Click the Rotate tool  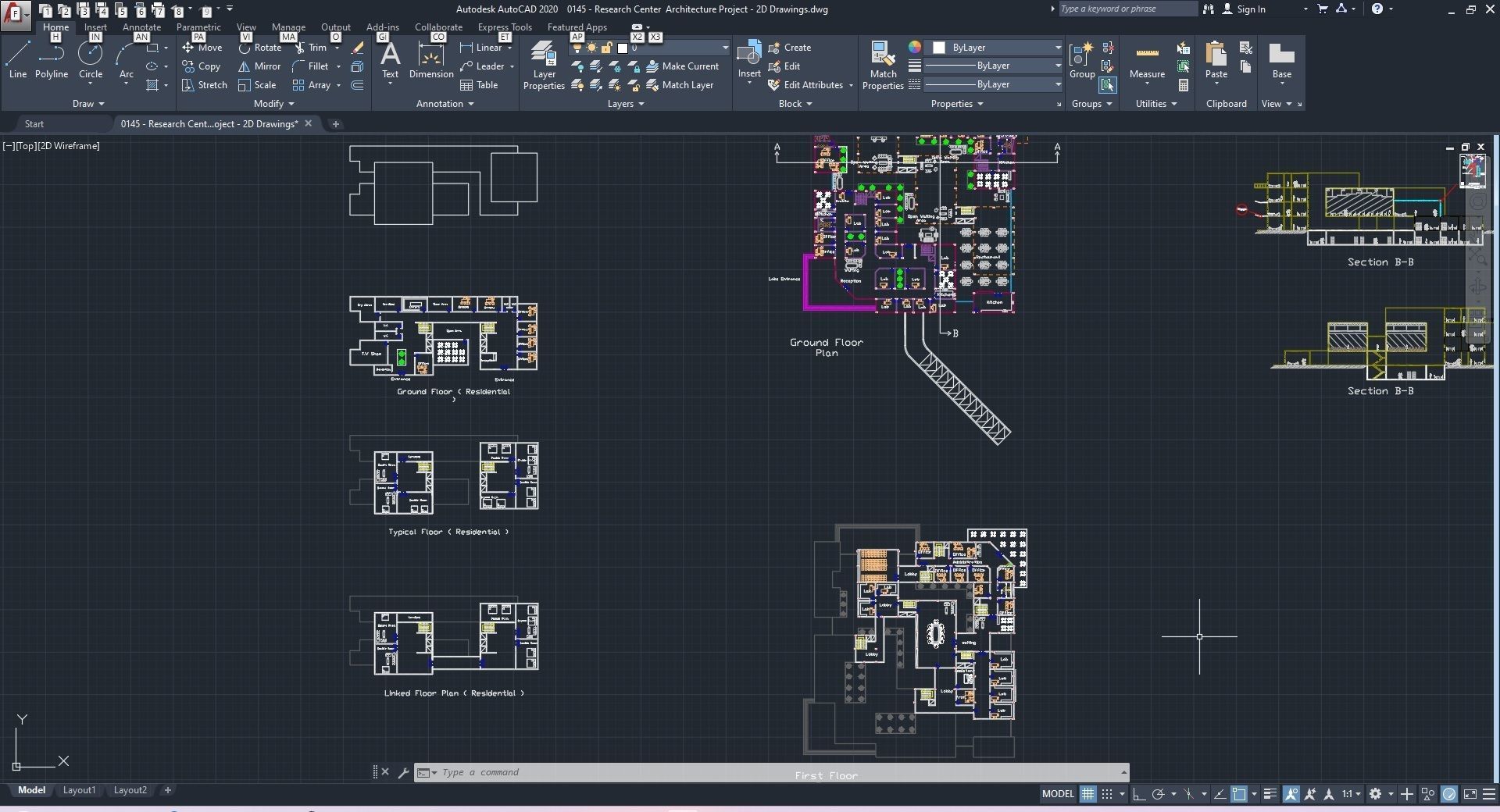260,48
